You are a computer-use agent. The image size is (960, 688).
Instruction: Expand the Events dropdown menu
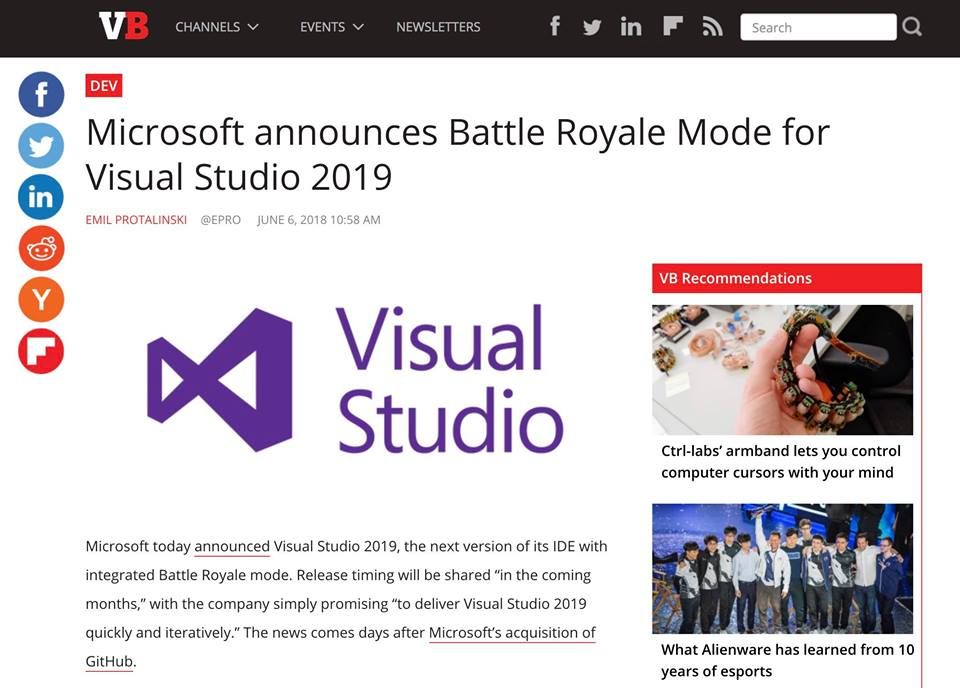(332, 27)
